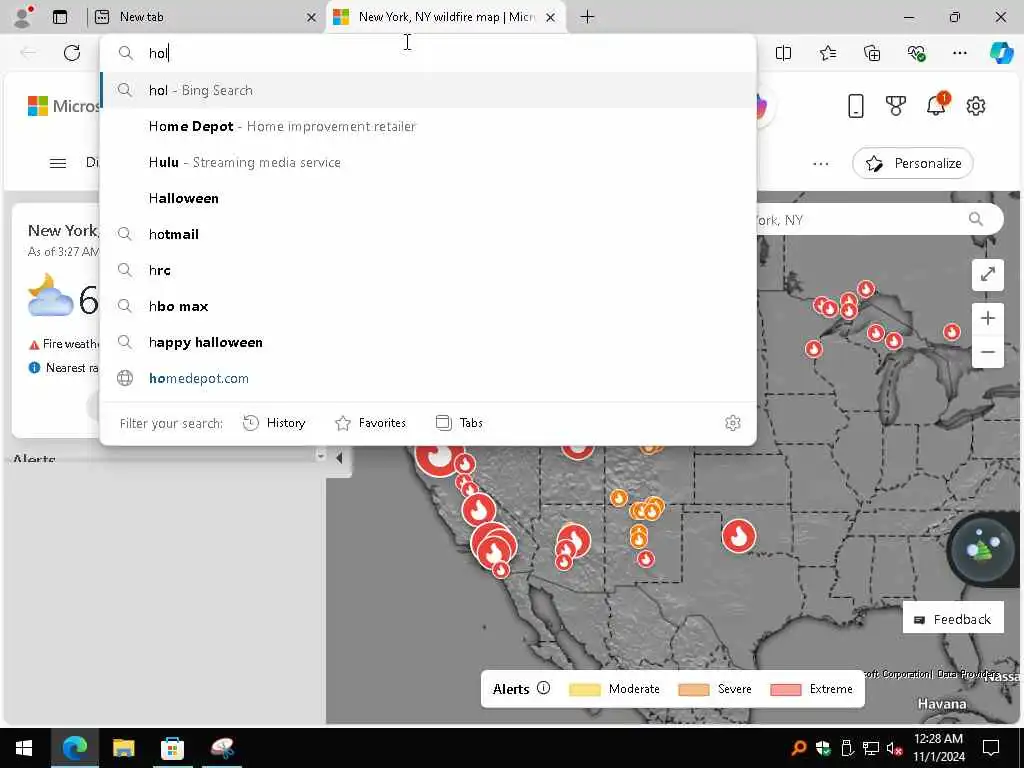Close the New tab tab
This screenshot has height=768, width=1024.
pyautogui.click(x=312, y=18)
